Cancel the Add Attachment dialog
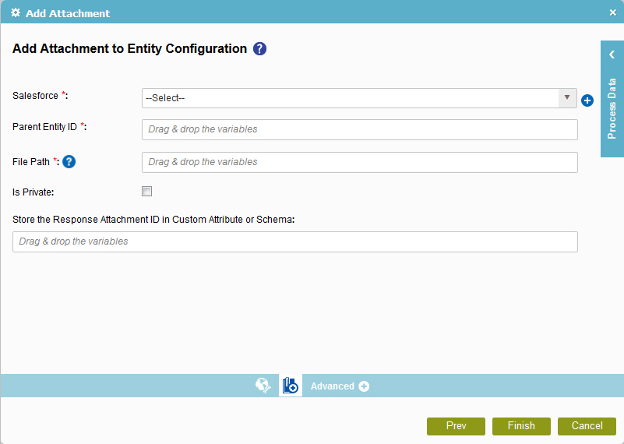Viewport: 624px width, 444px height. coord(587,426)
